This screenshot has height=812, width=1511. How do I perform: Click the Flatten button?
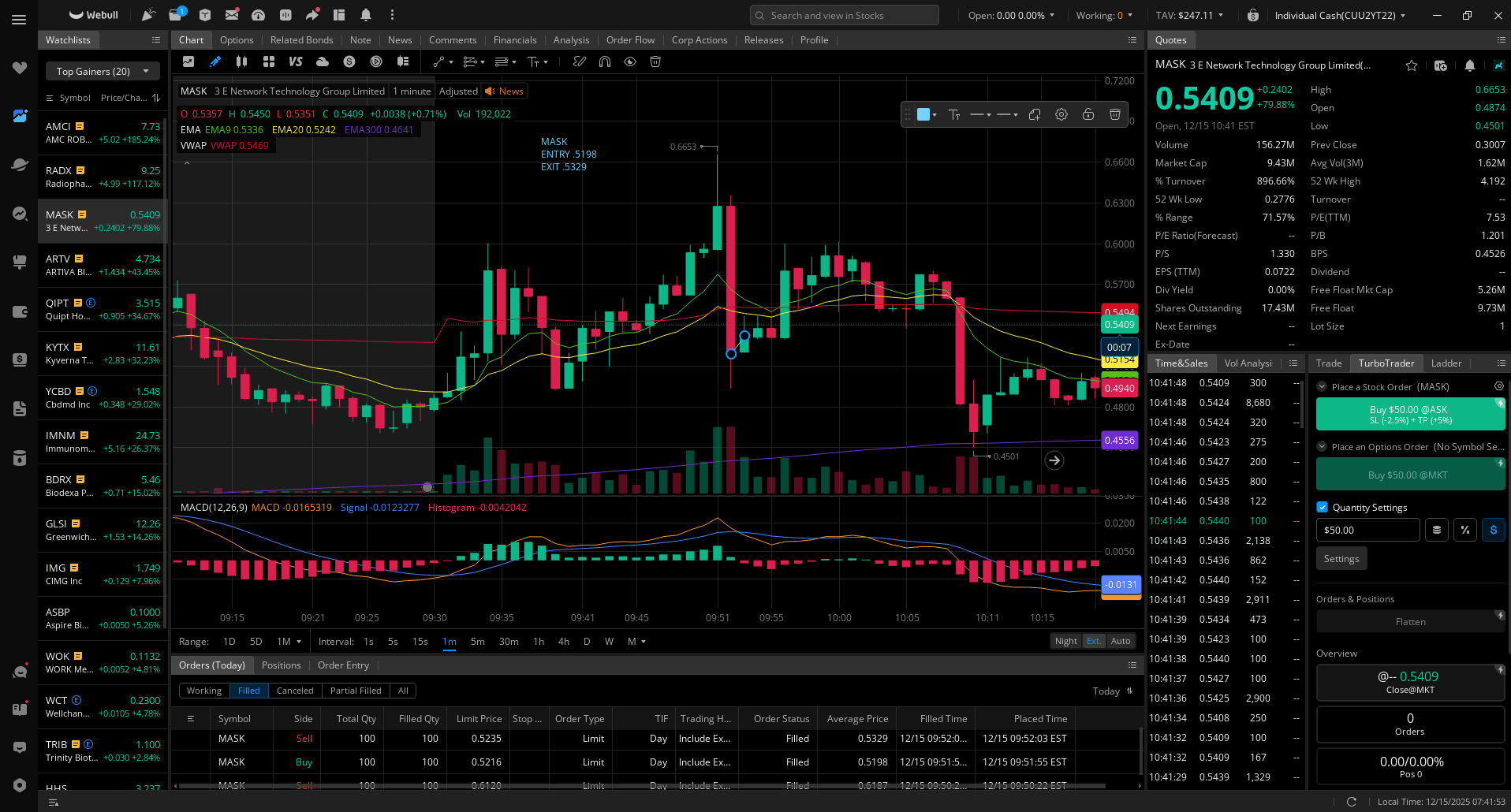1410,621
